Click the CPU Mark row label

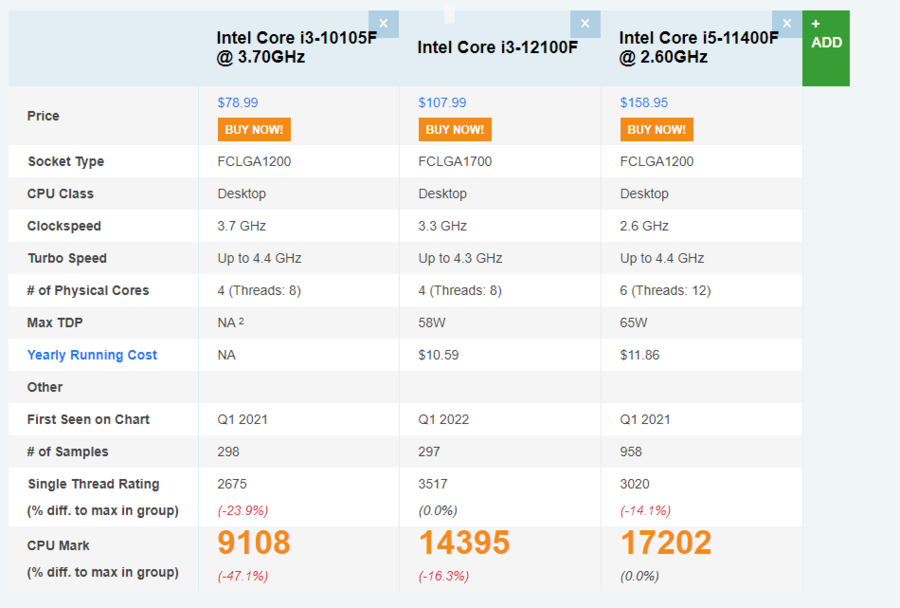click(x=58, y=545)
